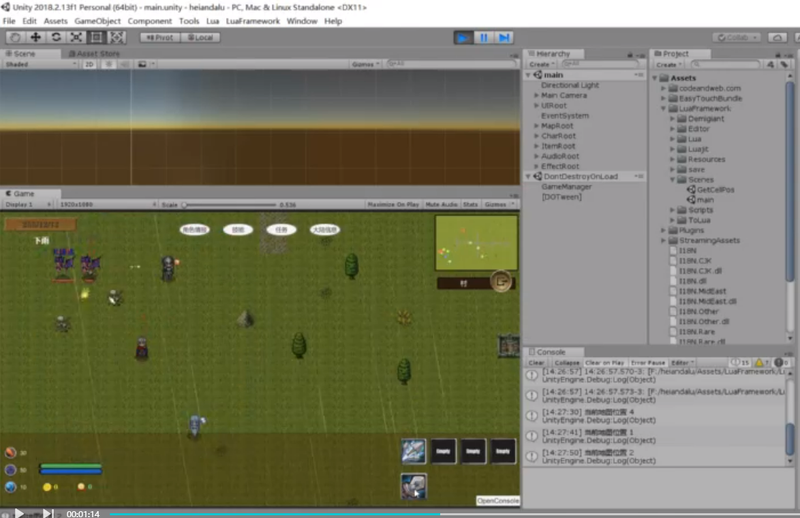Open the File menu

click(9, 21)
